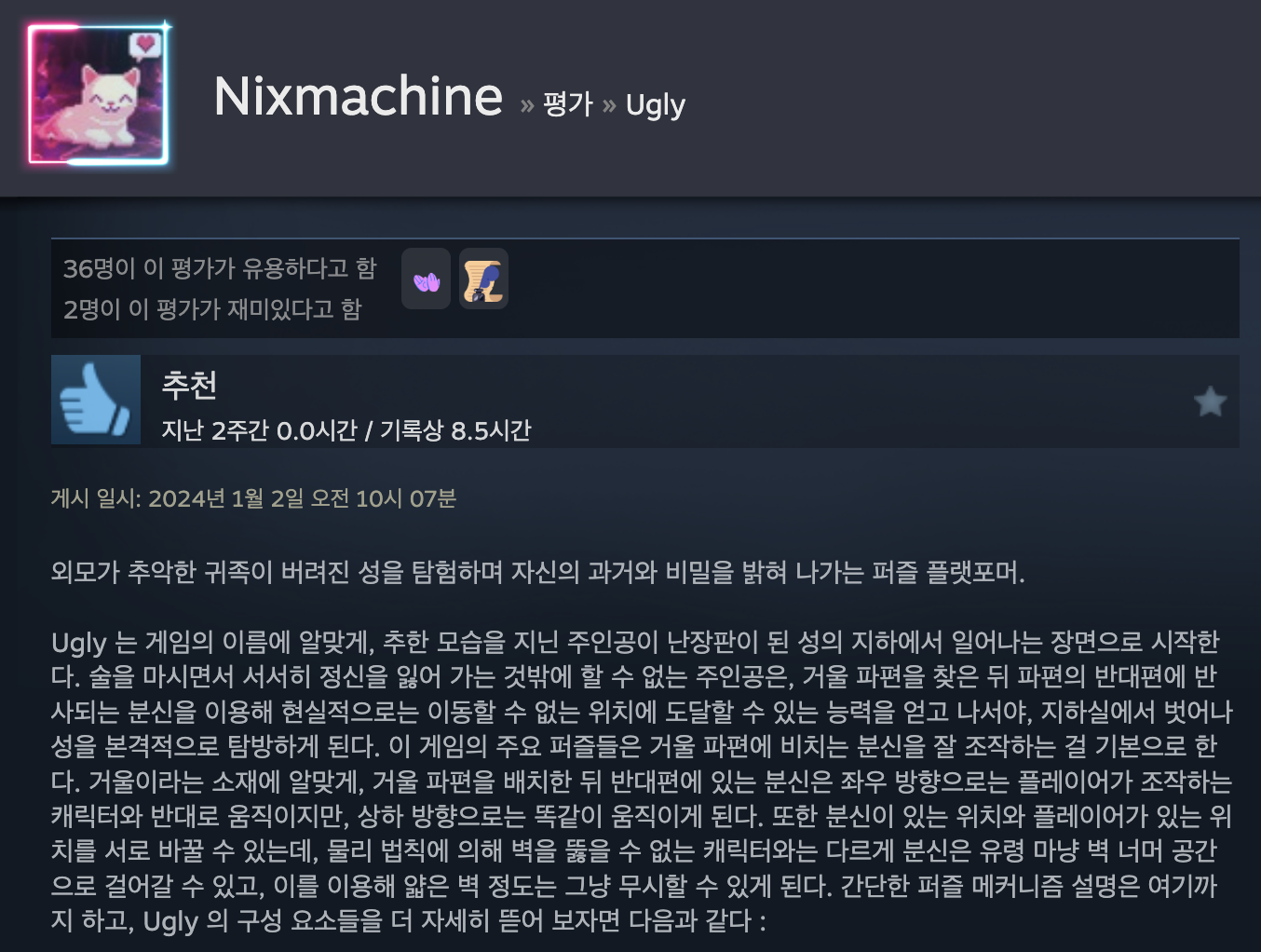Click the sparkle on avatar frame corner
The image size is (1261, 952).
[165, 26]
